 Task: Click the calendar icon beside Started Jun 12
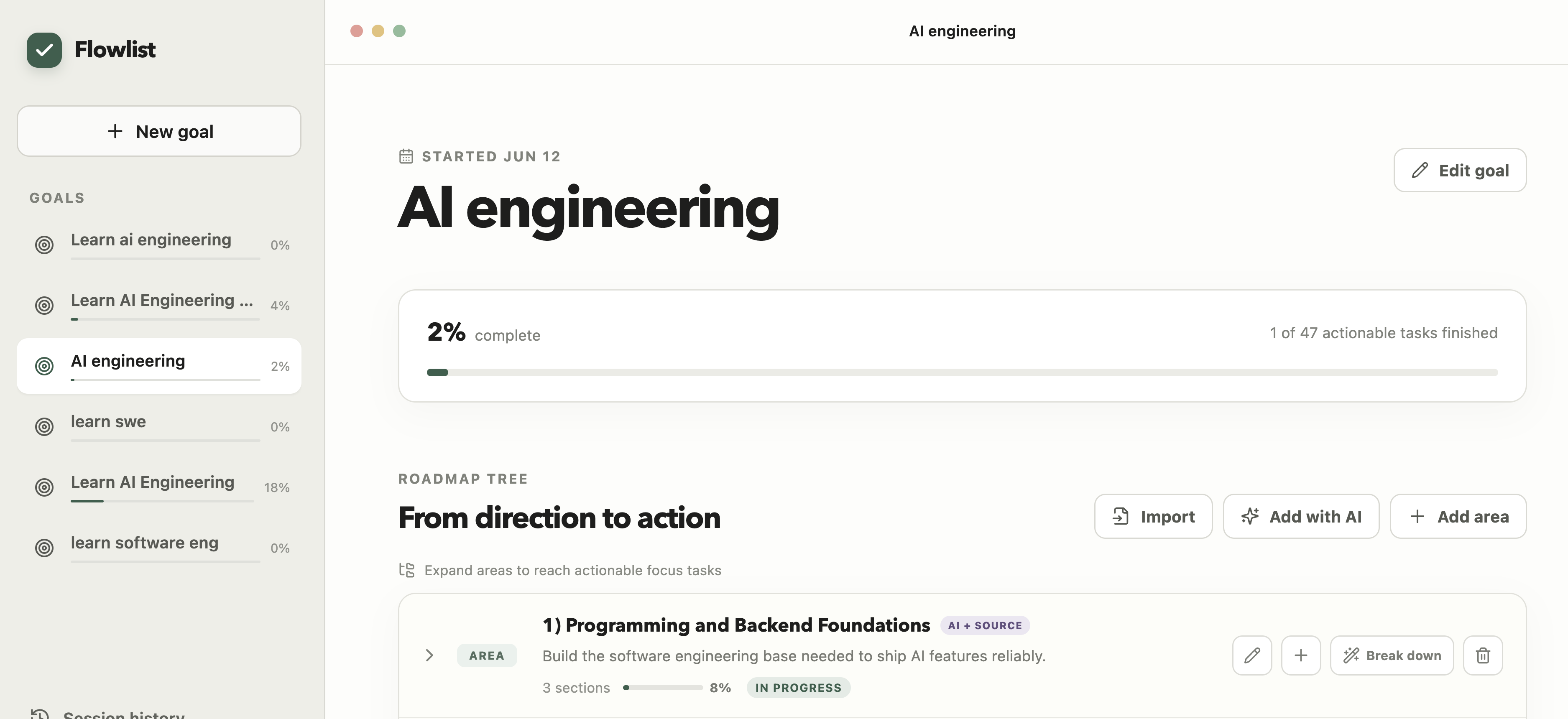pyautogui.click(x=406, y=156)
